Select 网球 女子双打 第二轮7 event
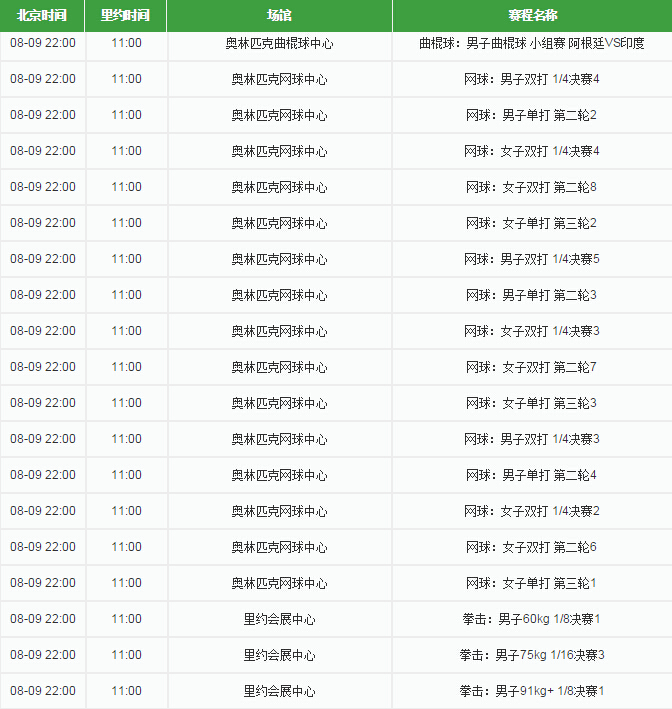 532,367
